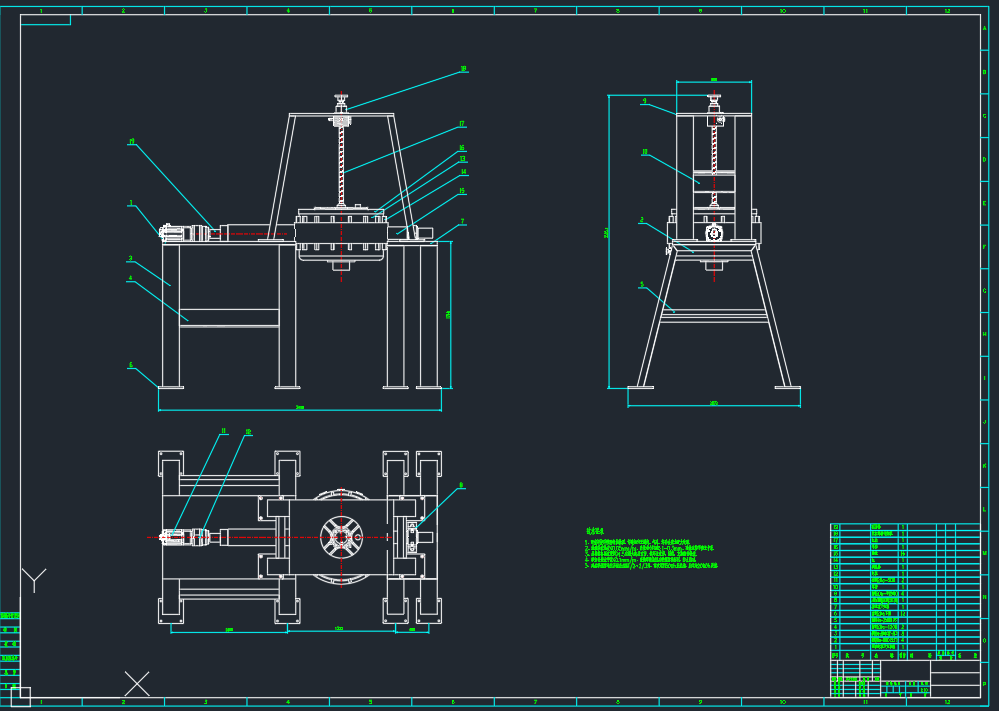Click the front view overall width dimension line
The image size is (999, 711).
300,410
